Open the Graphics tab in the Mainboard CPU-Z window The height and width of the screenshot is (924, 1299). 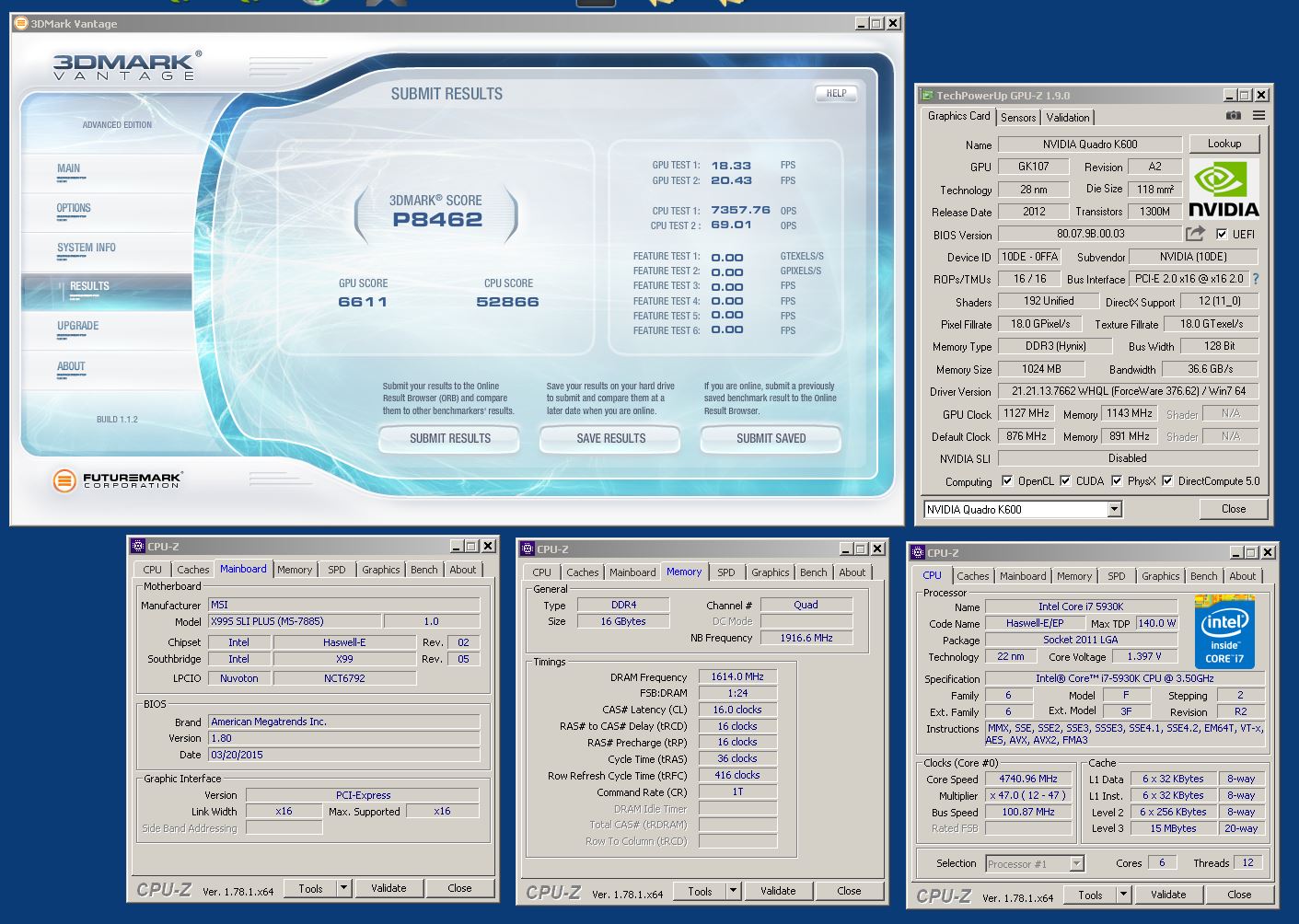coord(381,570)
